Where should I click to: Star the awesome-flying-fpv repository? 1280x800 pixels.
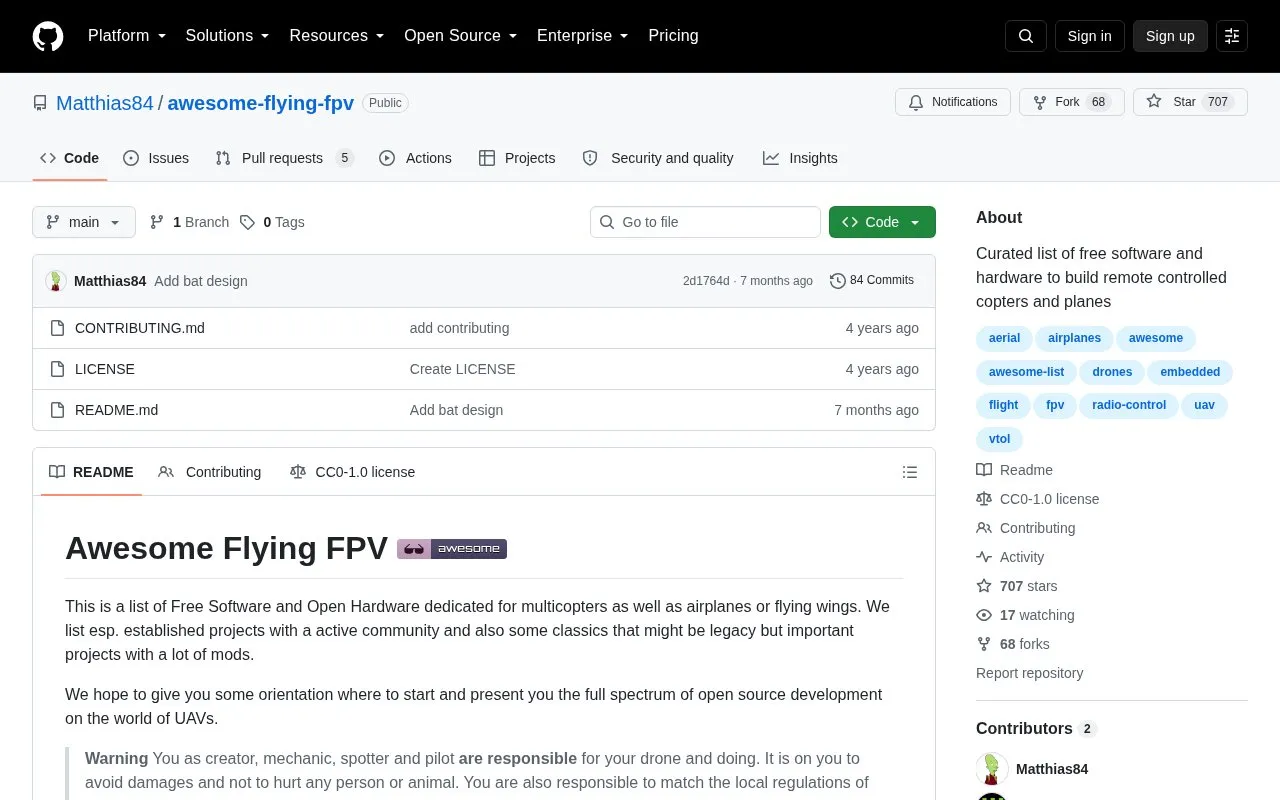(1190, 102)
